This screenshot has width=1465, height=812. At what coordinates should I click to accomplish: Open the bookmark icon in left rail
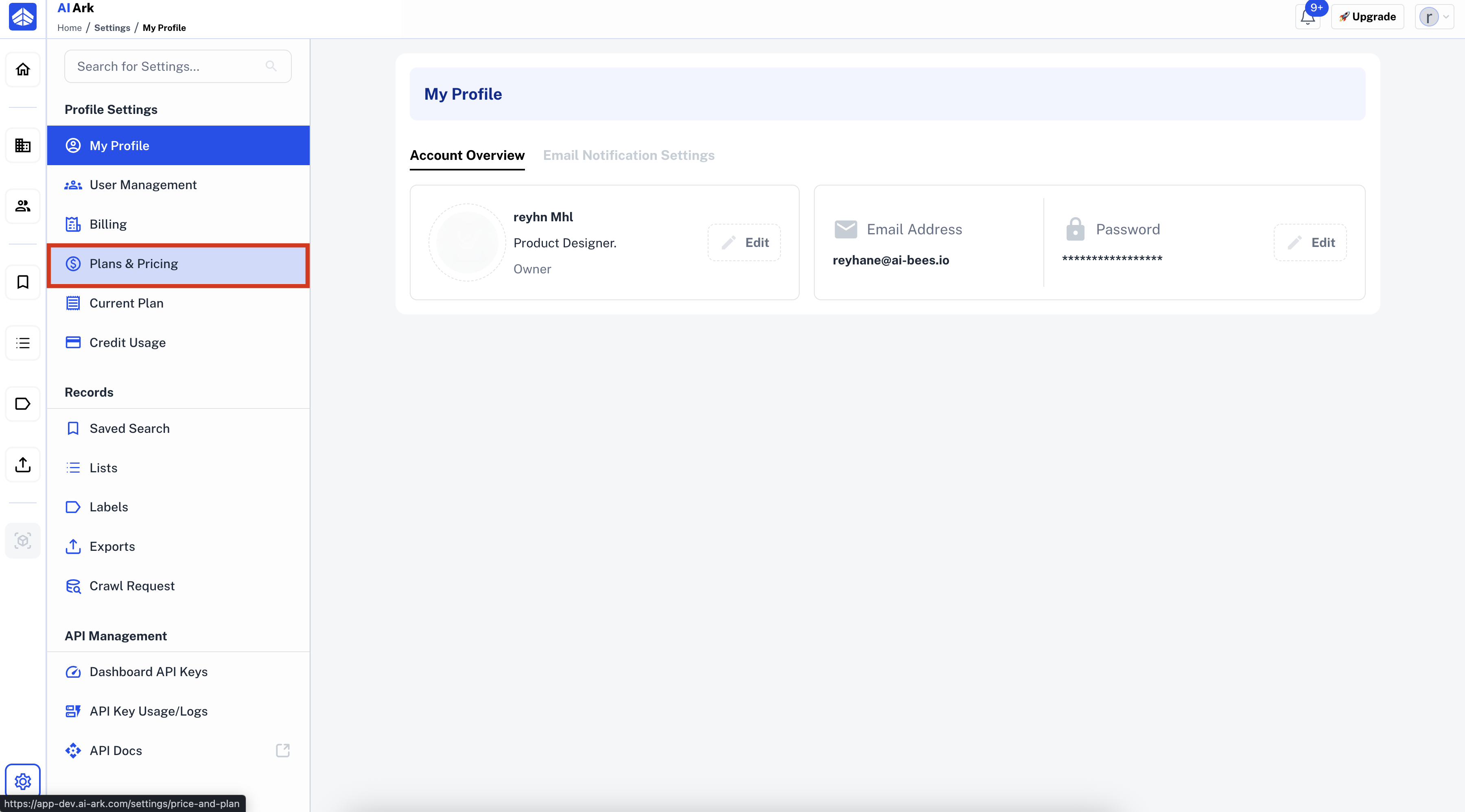coord(23,282)
